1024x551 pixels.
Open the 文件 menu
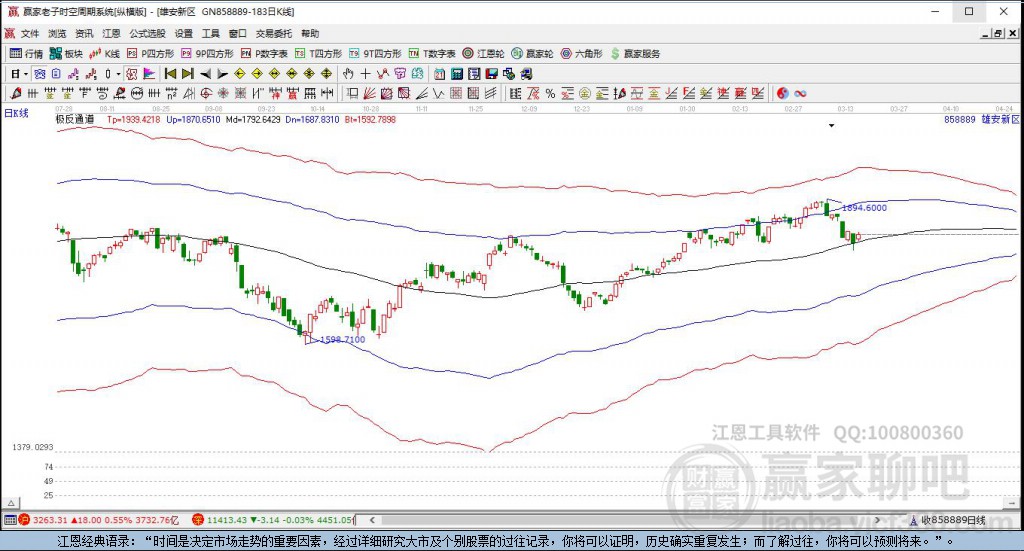30,33
